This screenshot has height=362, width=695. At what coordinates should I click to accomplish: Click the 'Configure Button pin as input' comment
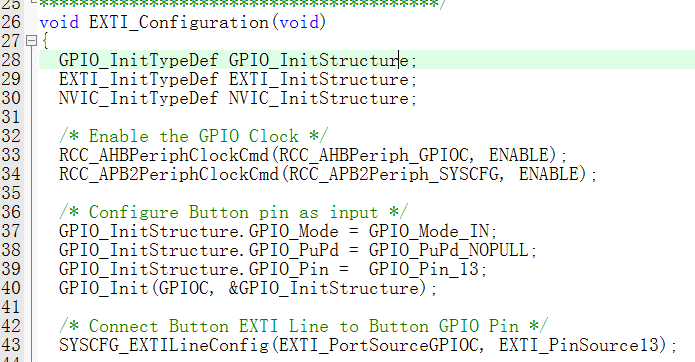tap(234, 212)
